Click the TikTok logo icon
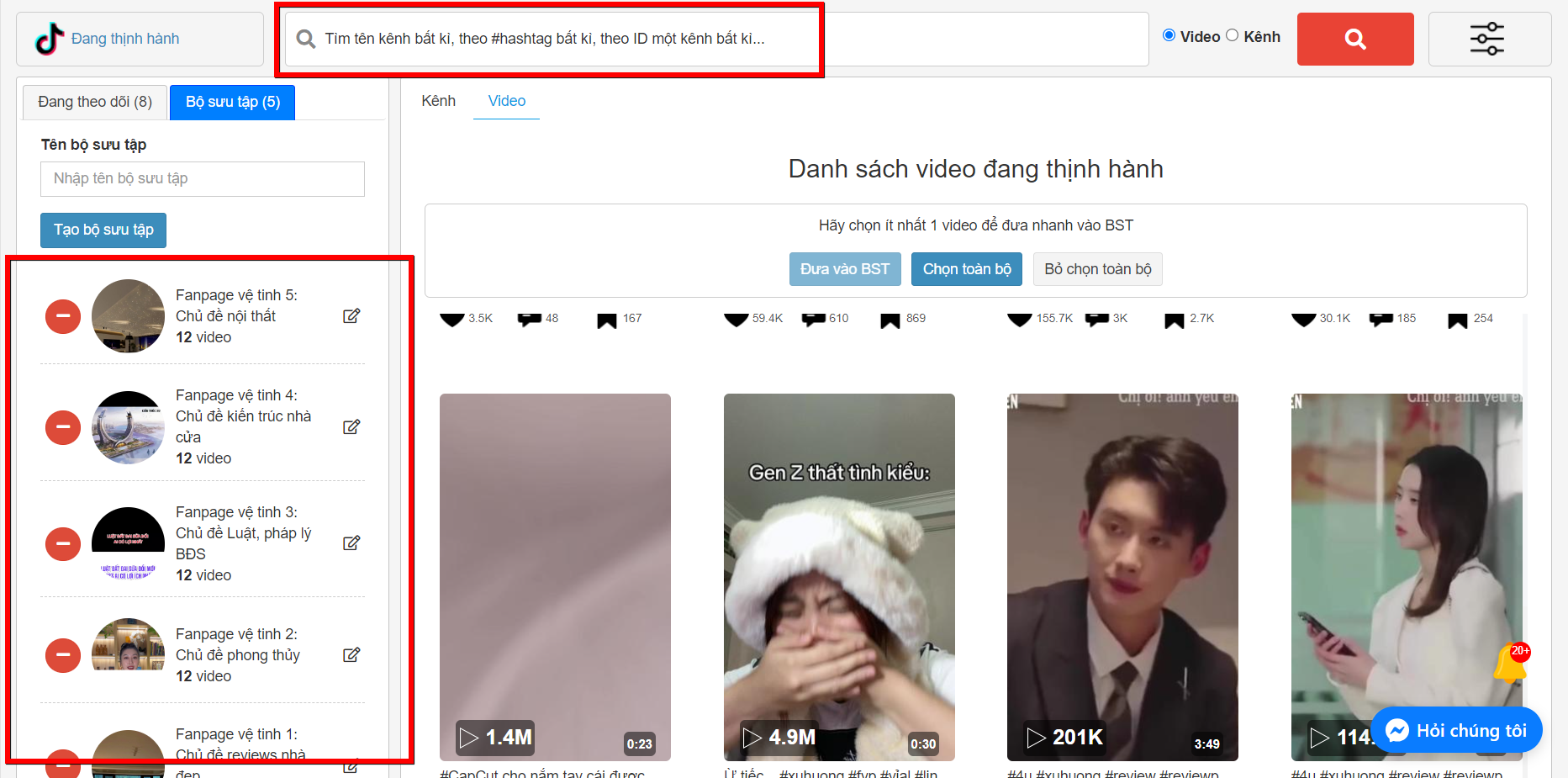1568x778 pixels. [50, 39]
